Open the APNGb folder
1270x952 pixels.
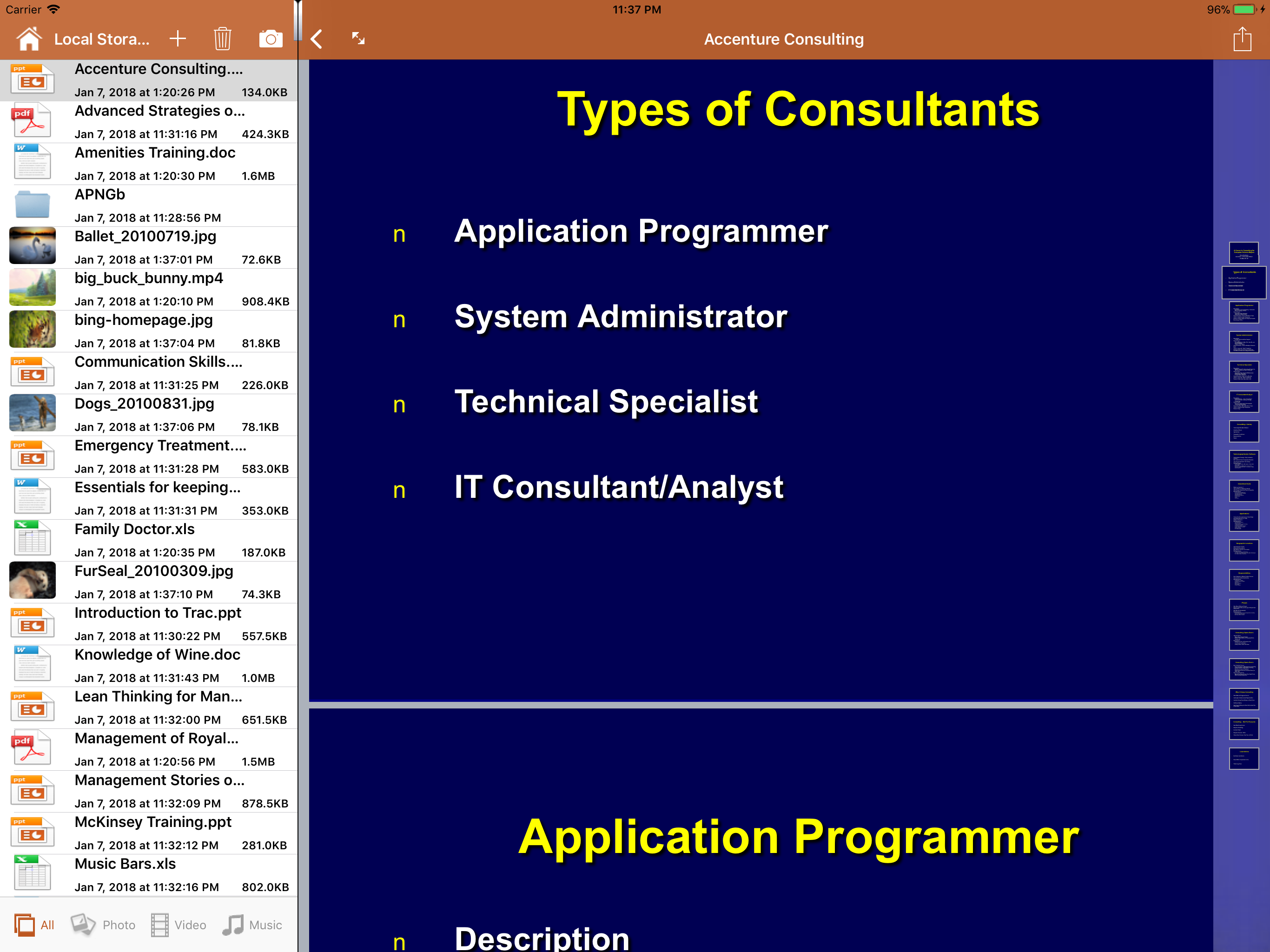tap(149, 205)
